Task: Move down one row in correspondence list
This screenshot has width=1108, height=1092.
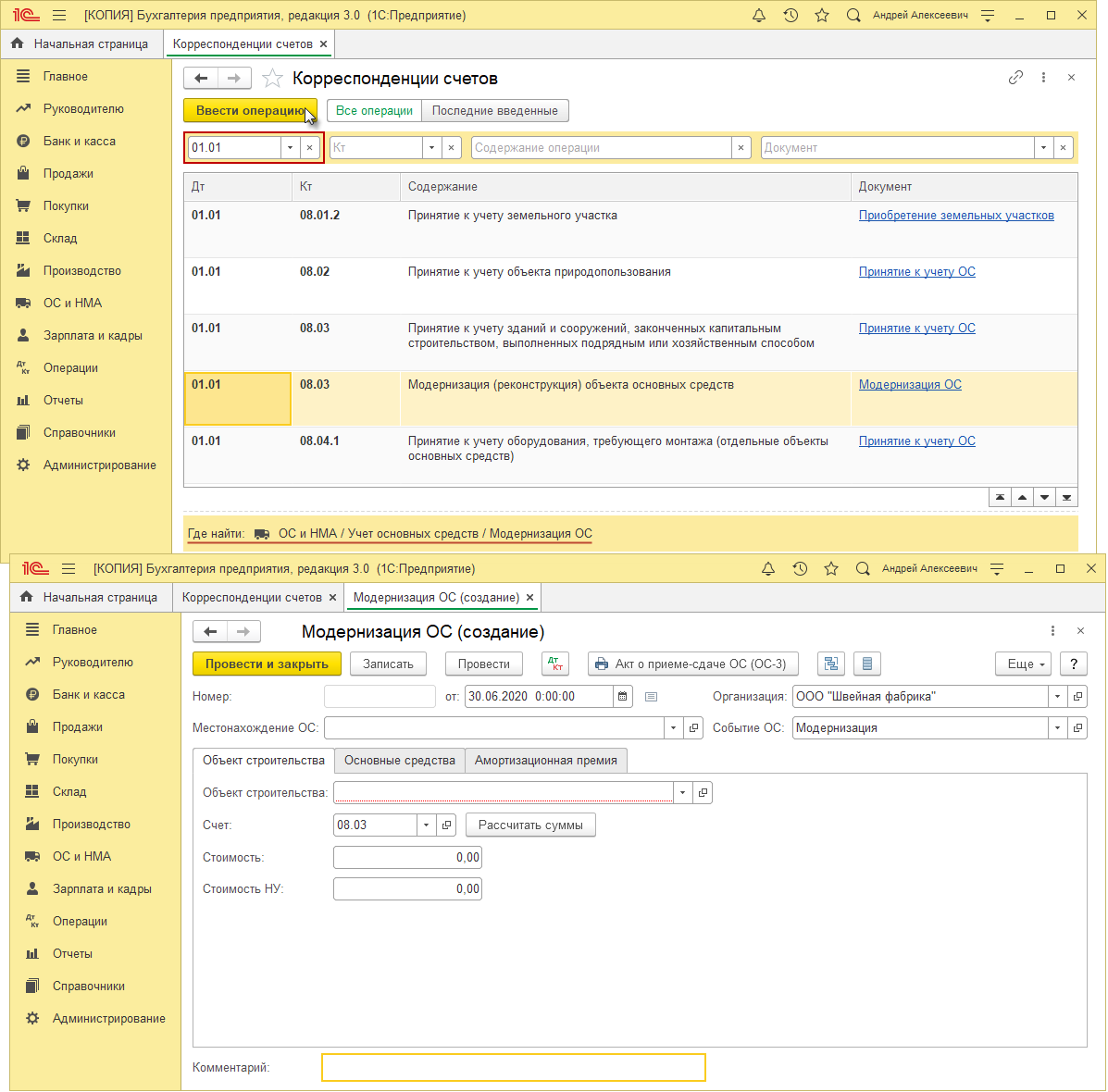Action: pyautogui.click(x=1044, y=497)
